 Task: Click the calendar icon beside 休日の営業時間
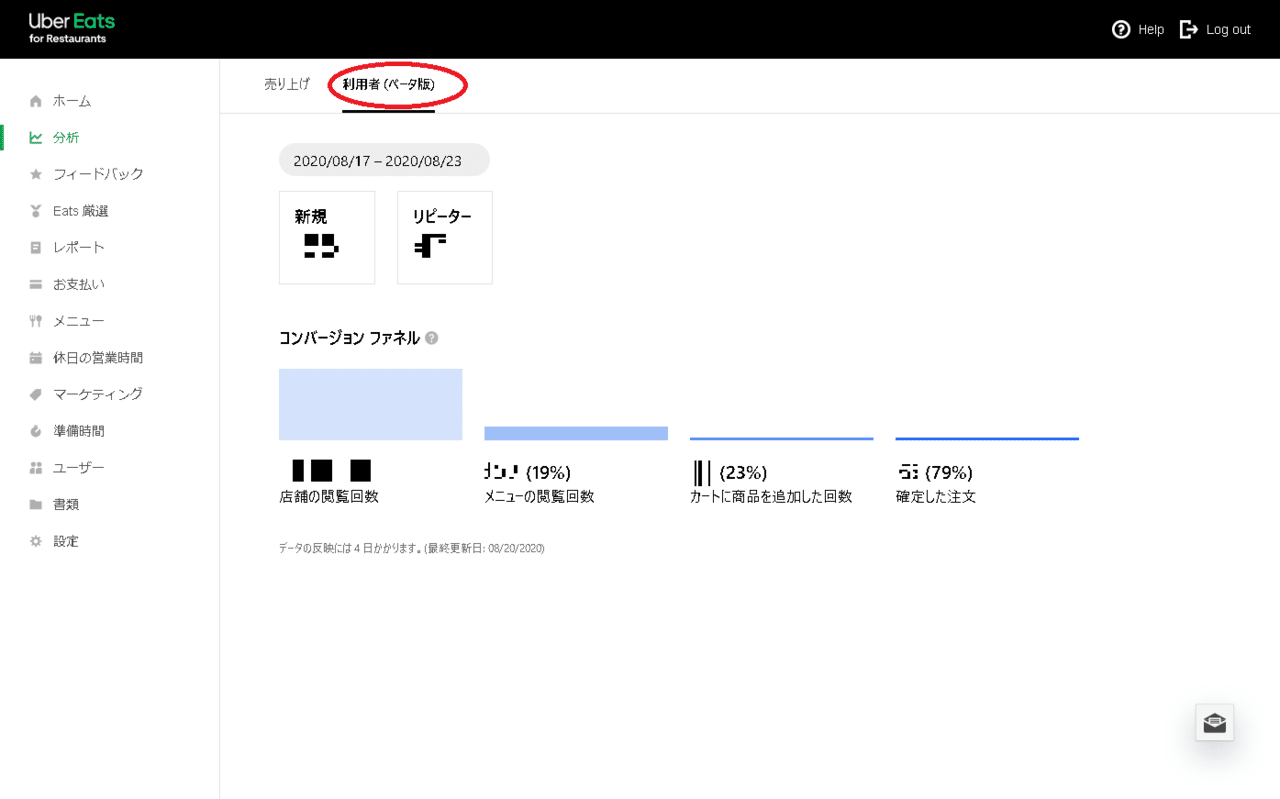(36, 358)
